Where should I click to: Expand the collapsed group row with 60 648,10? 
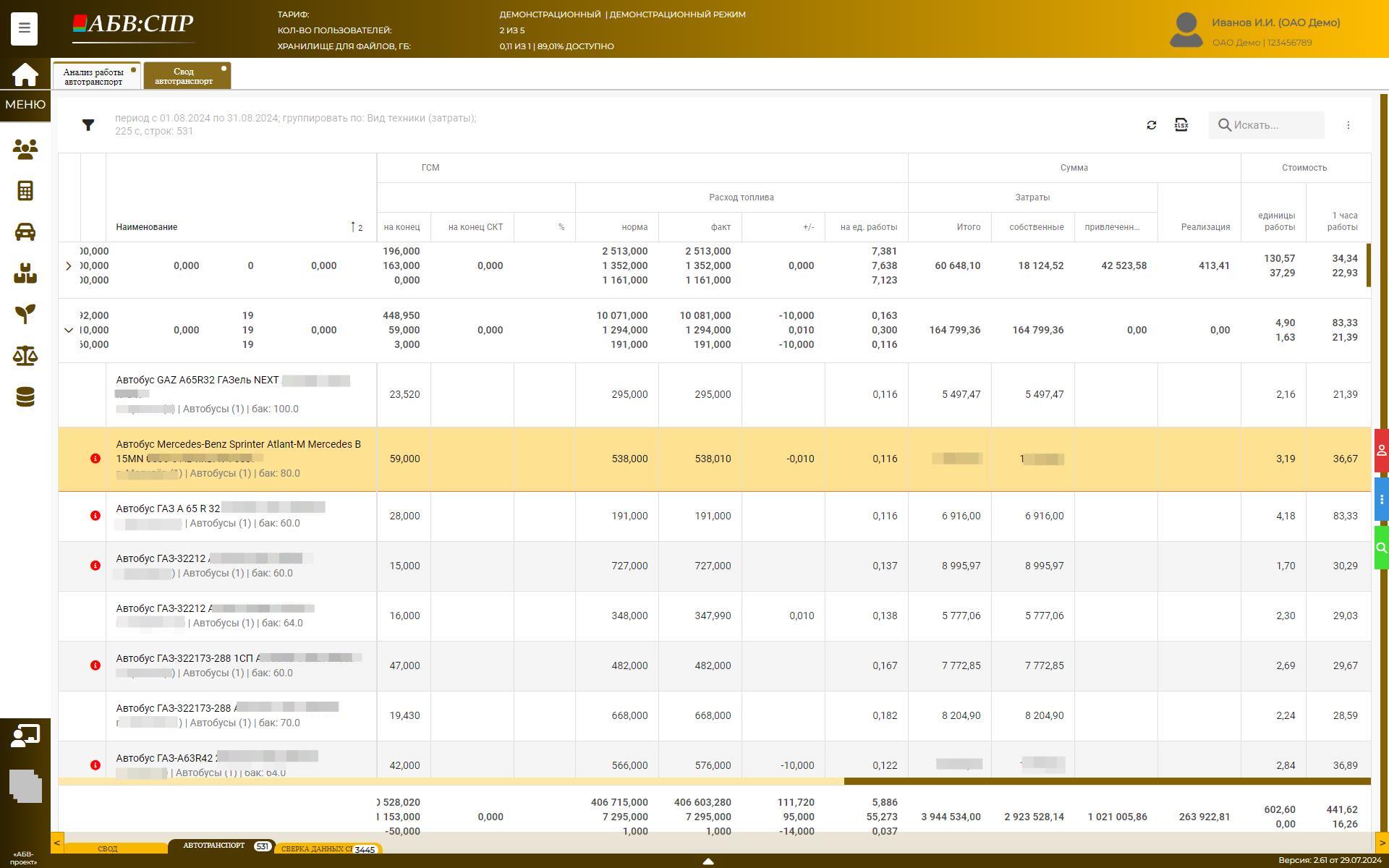point(69,266)
